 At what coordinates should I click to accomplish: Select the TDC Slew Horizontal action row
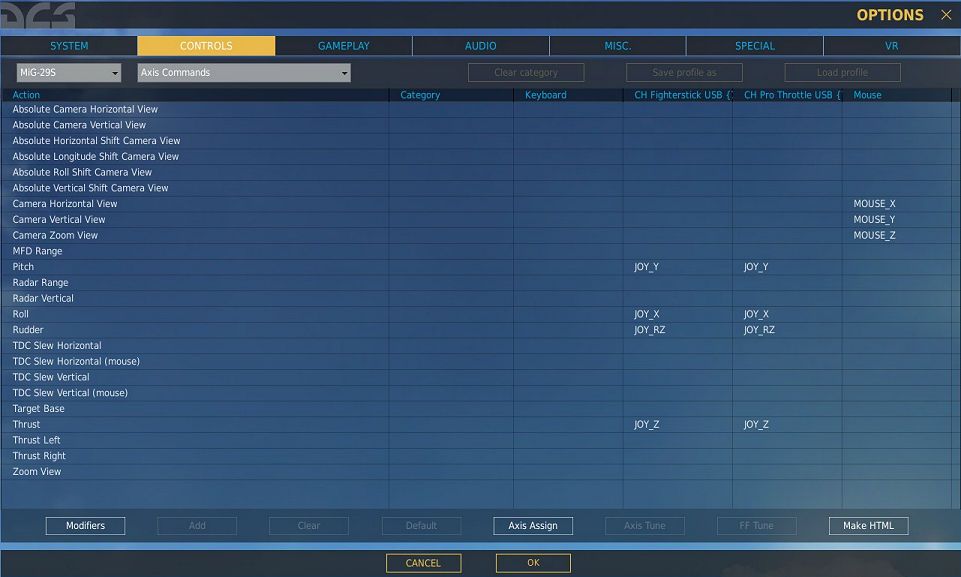57,346
